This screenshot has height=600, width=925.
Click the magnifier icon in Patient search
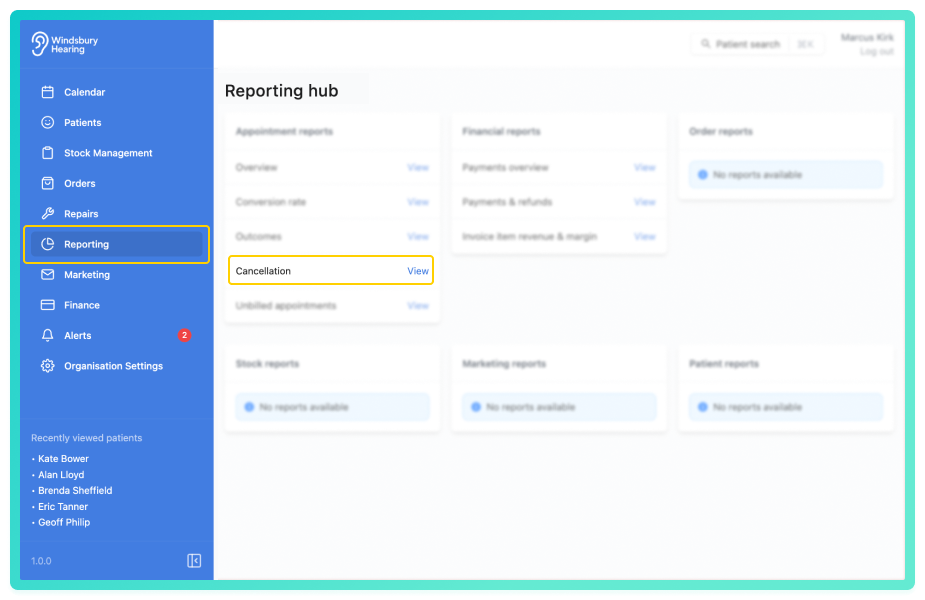pyautogui.click(x=706, y=44)
